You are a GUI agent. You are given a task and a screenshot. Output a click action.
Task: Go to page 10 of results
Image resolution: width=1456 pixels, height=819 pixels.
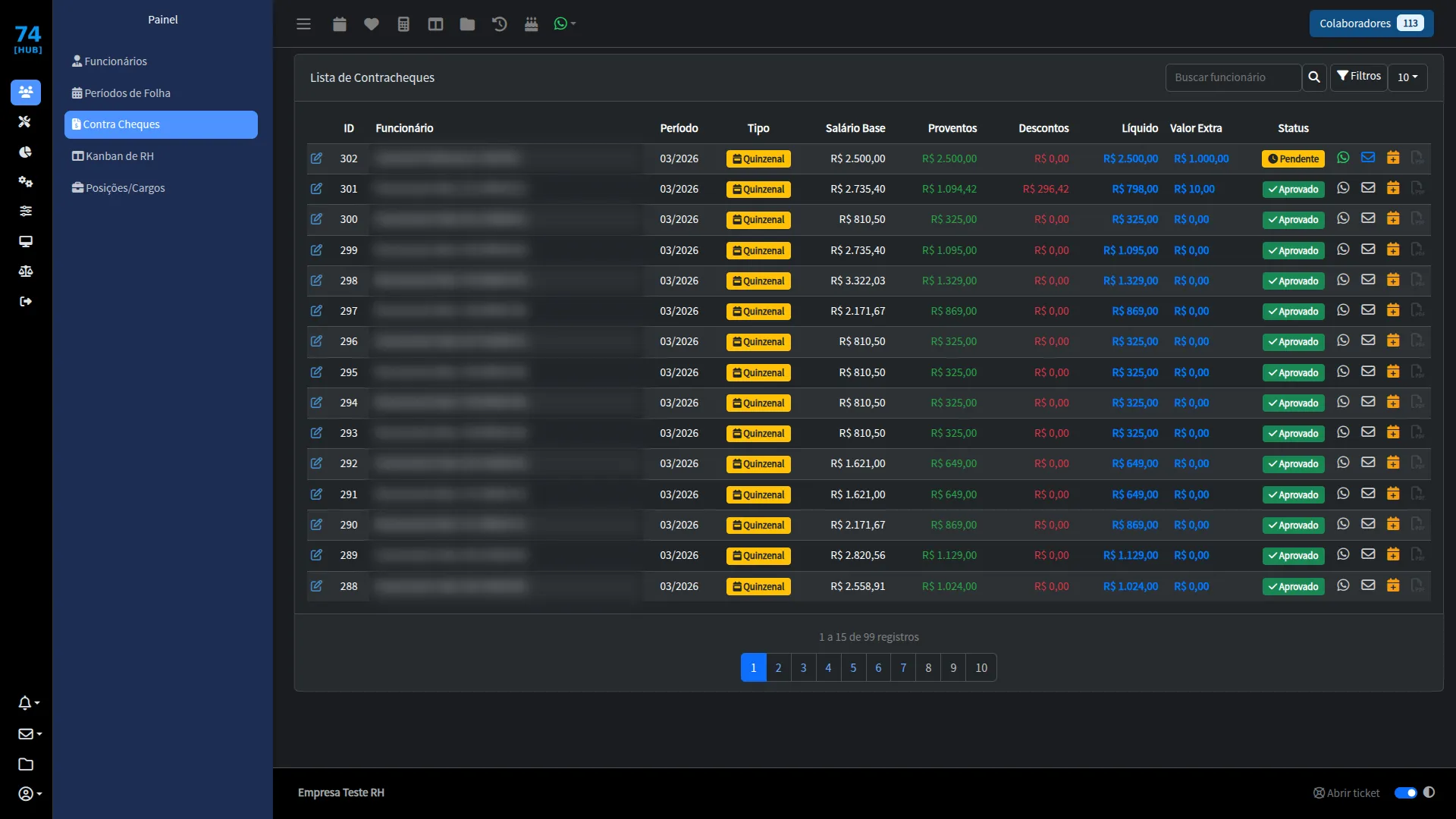pos(981,668)
